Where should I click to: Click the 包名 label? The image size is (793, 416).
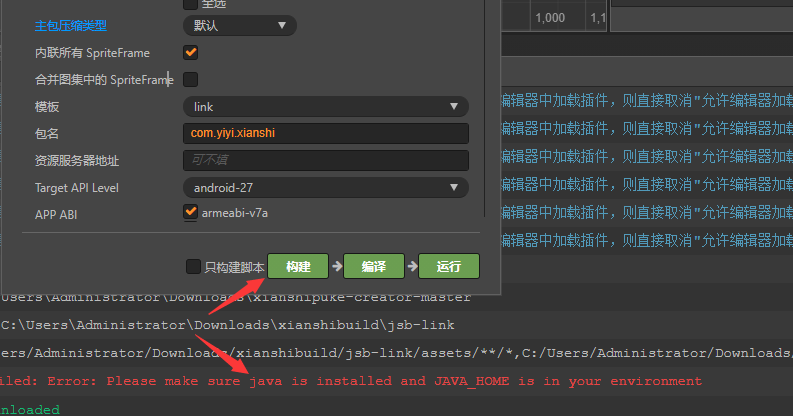coord(47,133)
